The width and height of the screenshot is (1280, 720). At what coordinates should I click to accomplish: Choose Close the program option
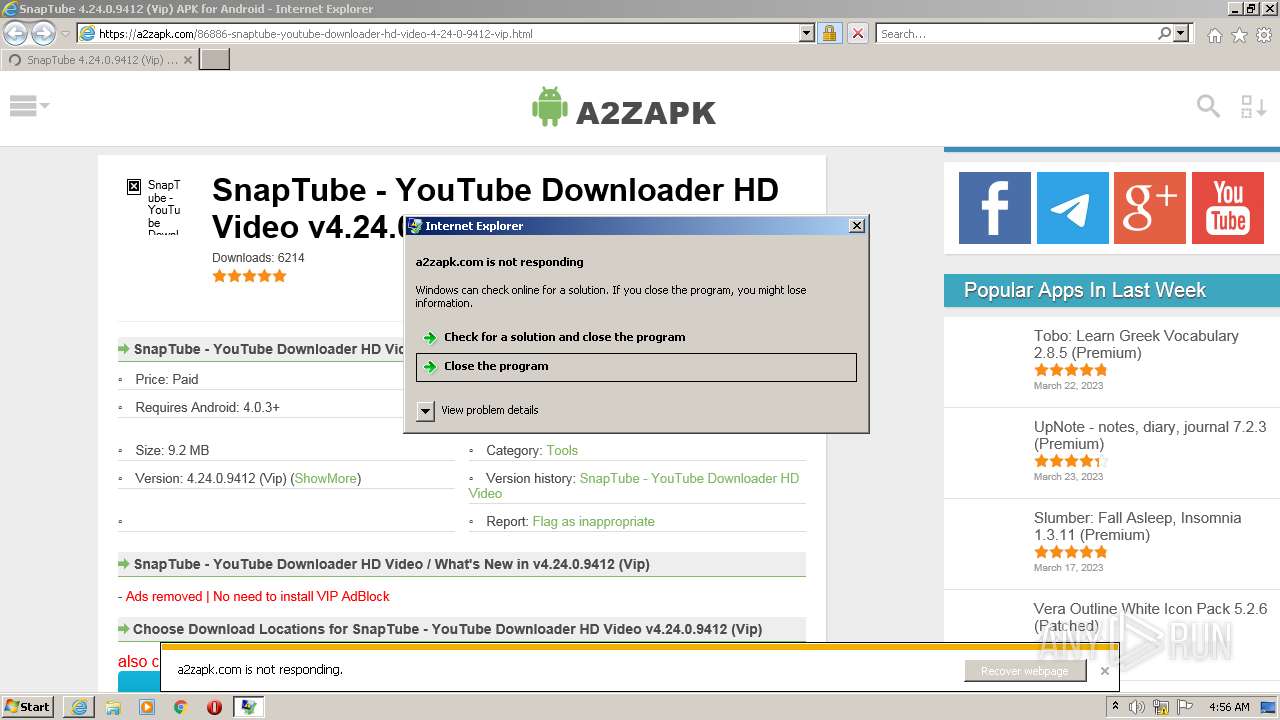[x=636, y=367]
